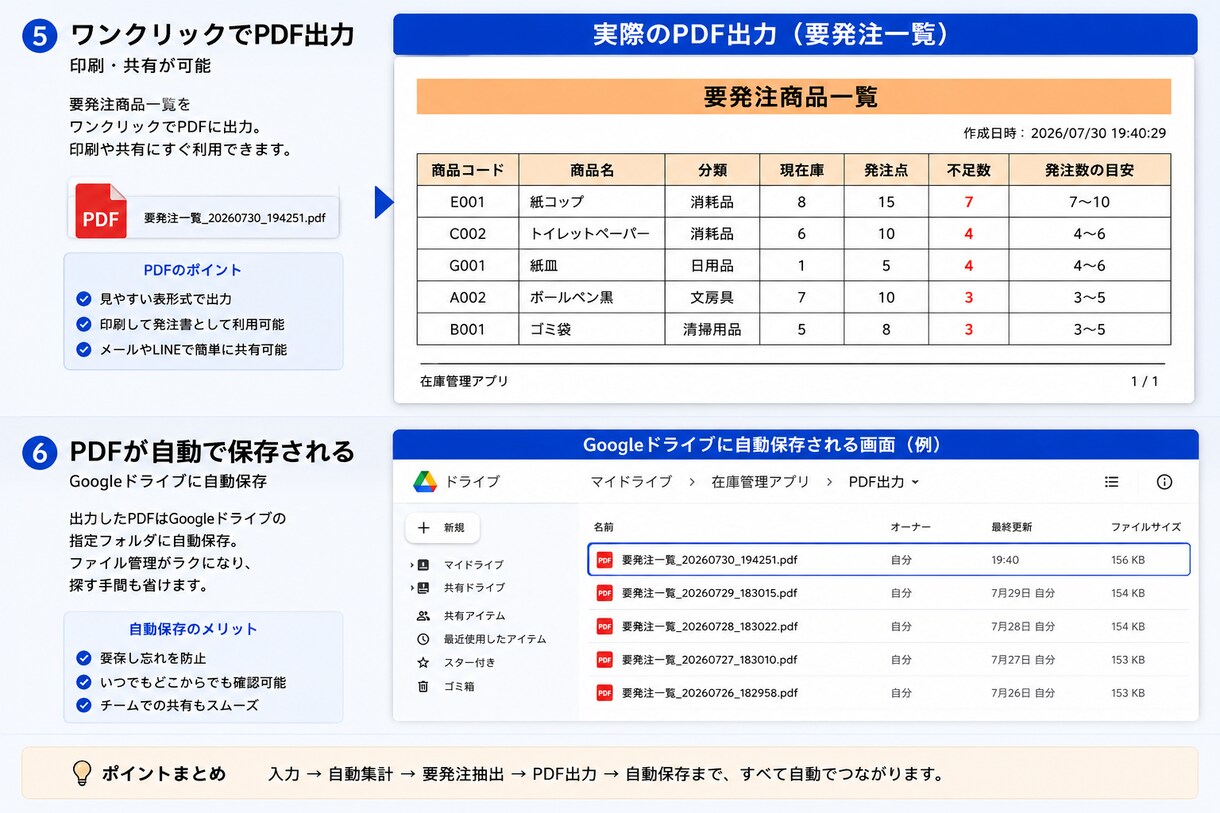Click the 新規 button

442,528
